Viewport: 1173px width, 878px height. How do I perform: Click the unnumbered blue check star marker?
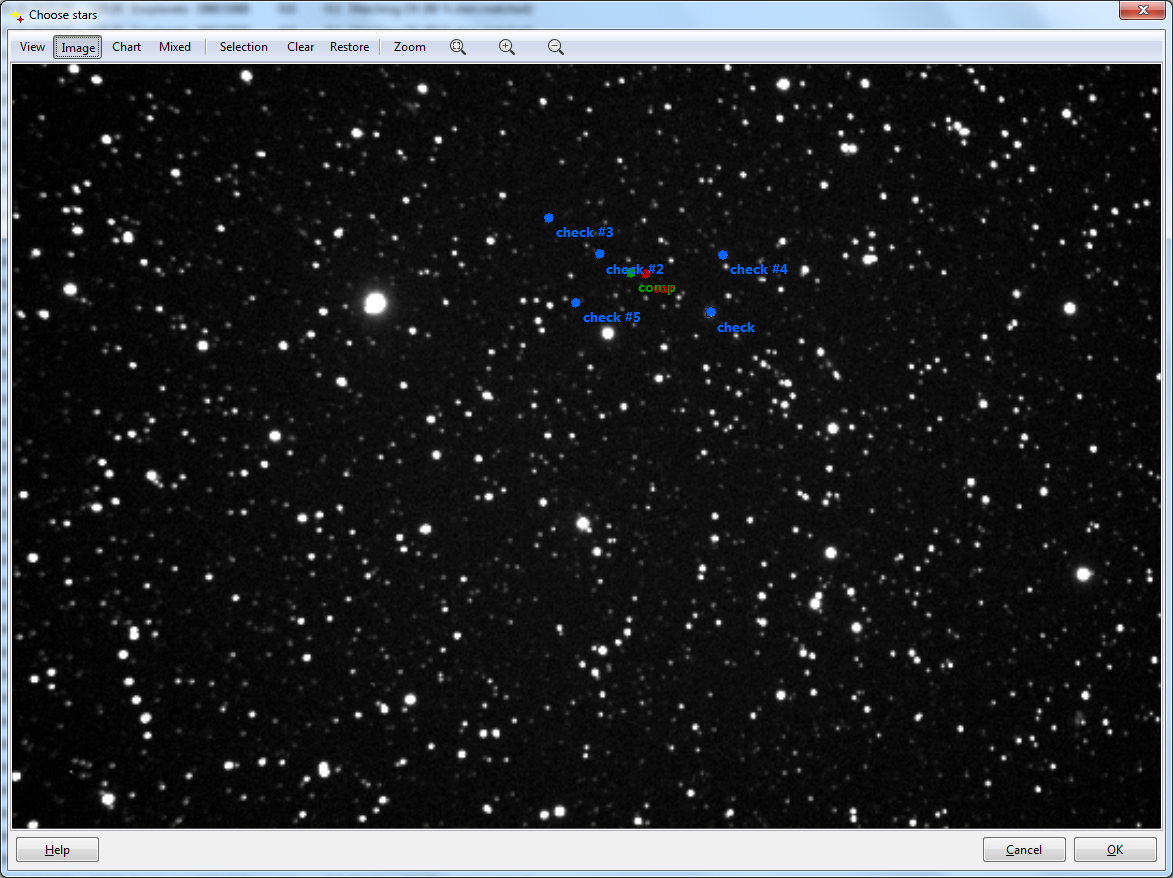[x=711, y=312]
